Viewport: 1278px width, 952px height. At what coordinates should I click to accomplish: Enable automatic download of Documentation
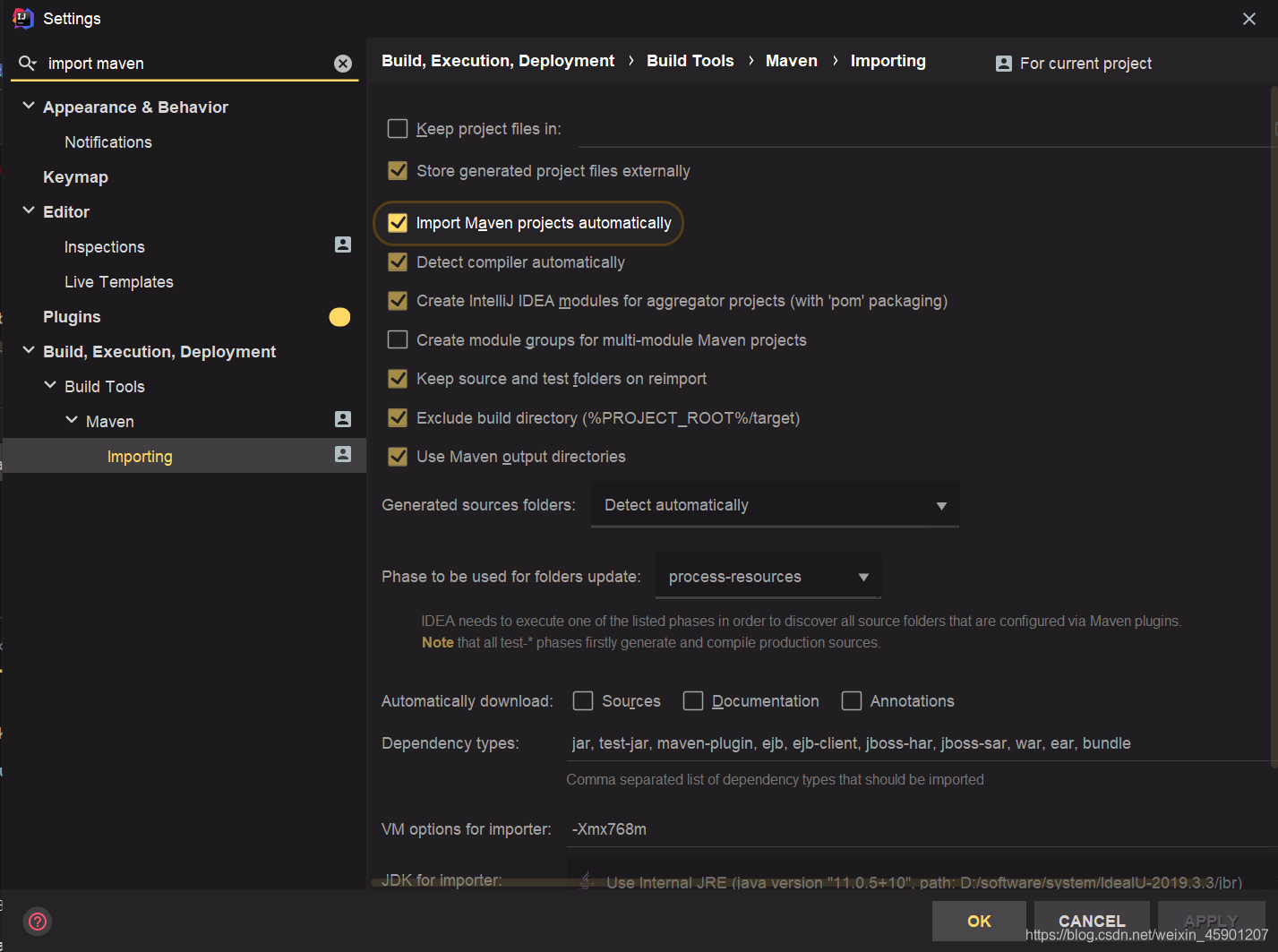click(x=693, y=701)
